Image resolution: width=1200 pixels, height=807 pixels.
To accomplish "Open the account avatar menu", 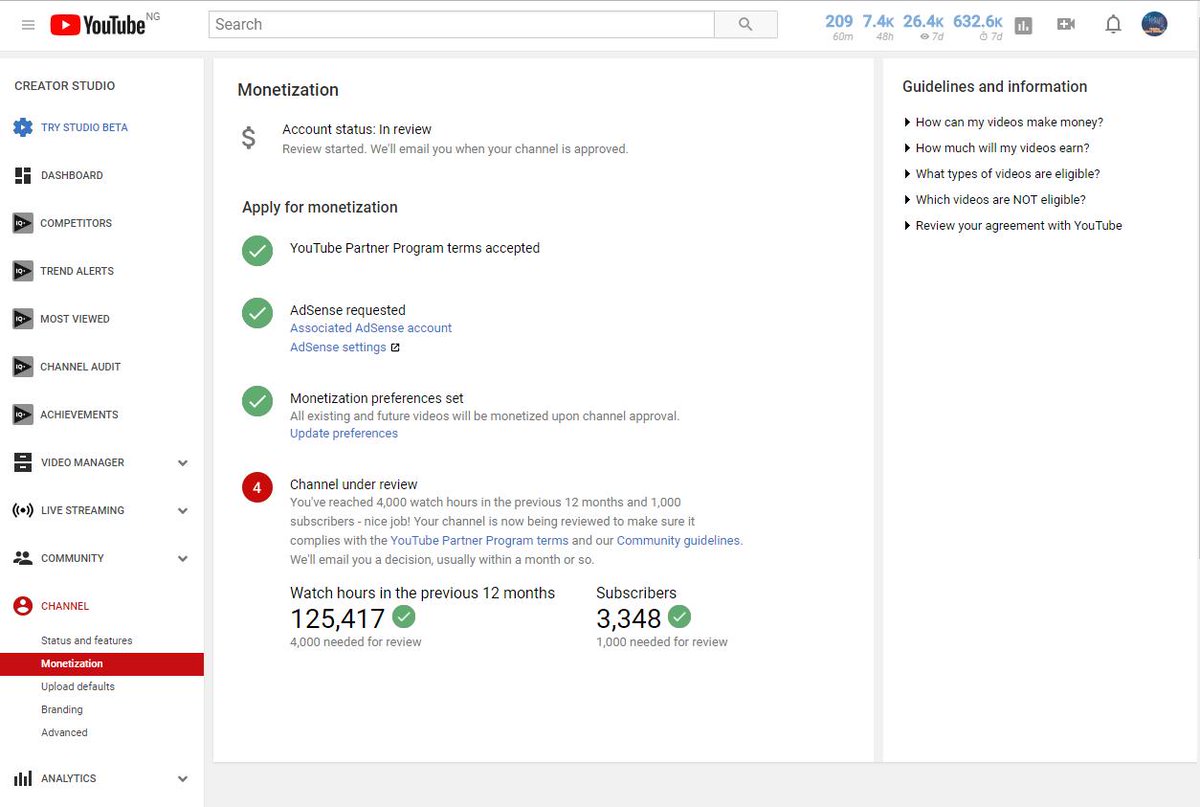I will [1154, 25].
